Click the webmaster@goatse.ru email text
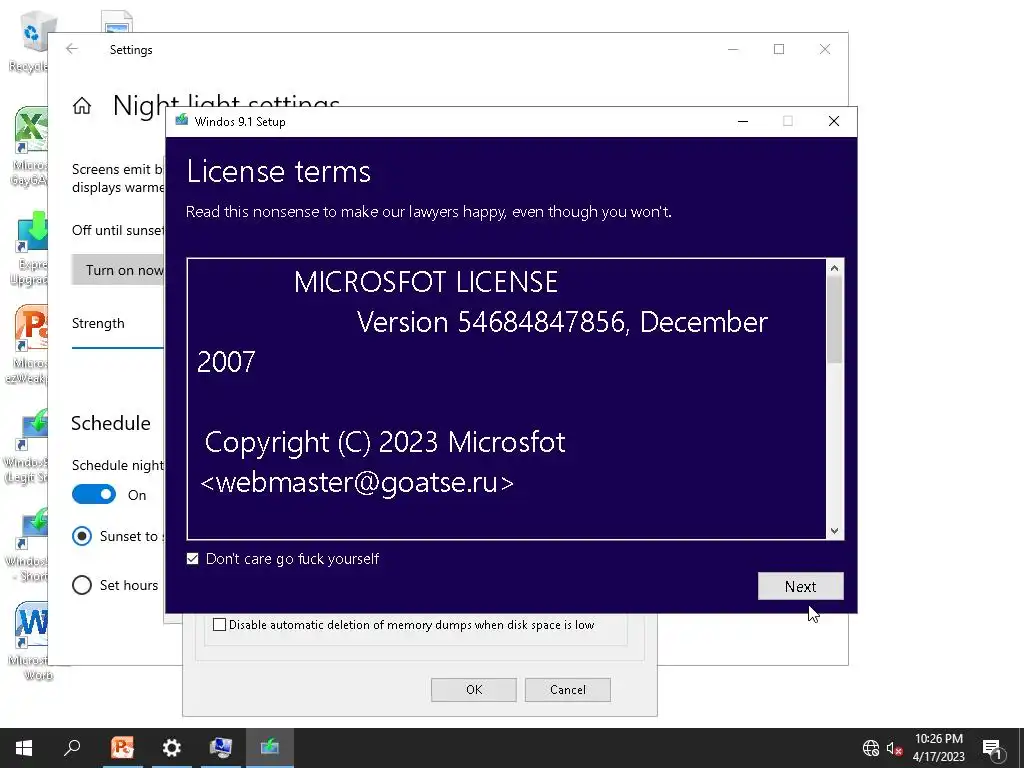1024x768 pixels. coord(357,483)
